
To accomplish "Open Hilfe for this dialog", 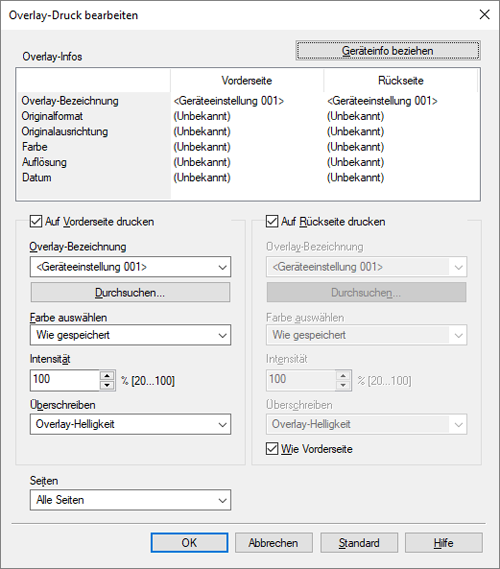I will 444,543.
